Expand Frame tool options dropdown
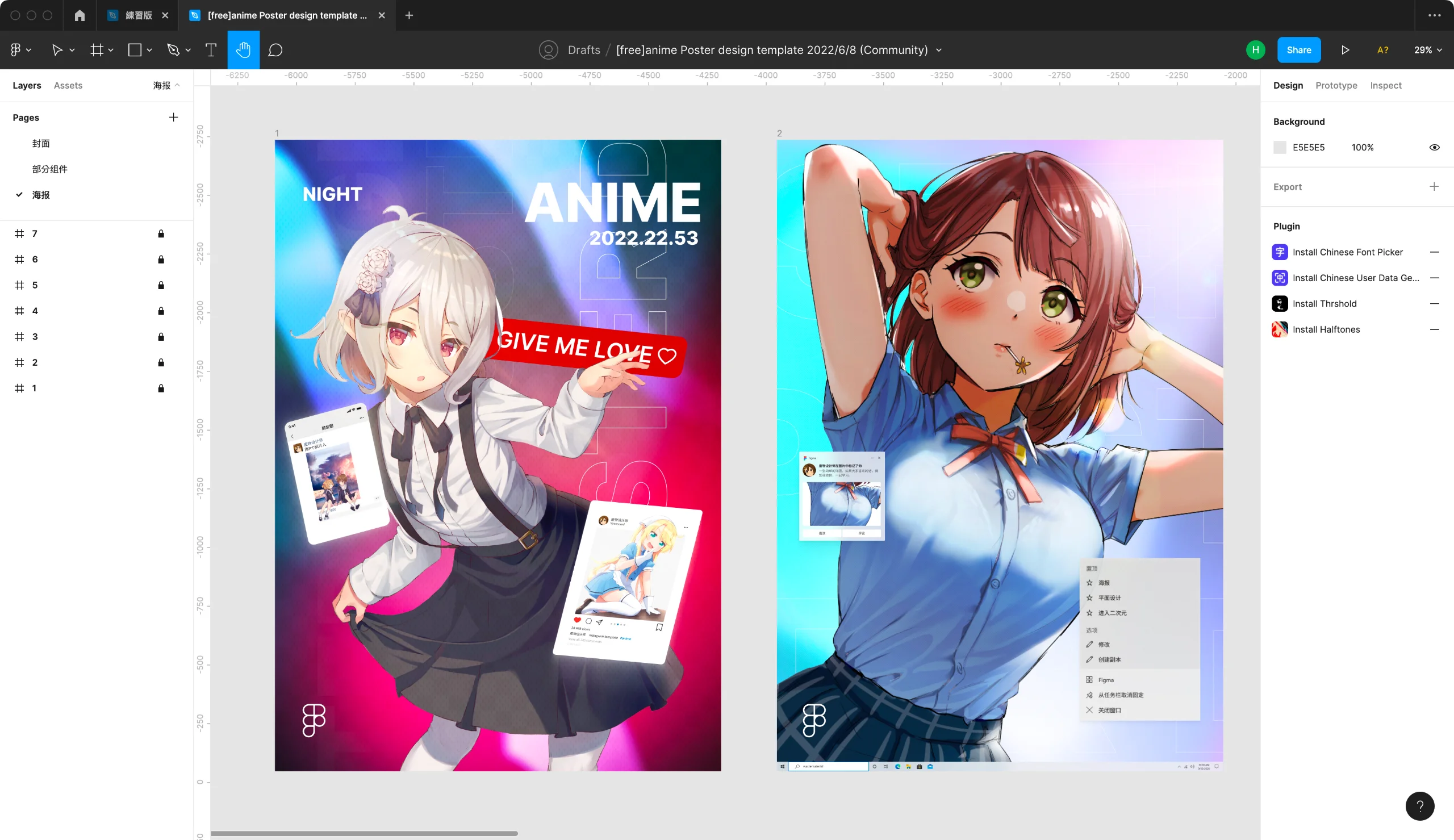 tap(111, 50)
